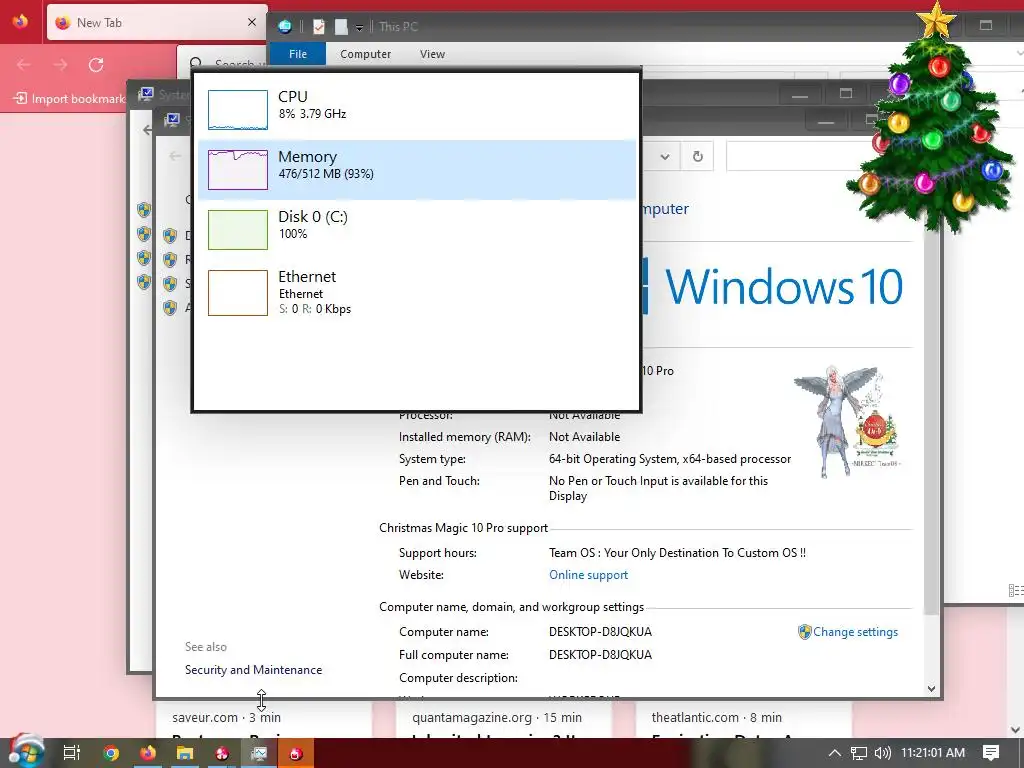
Task: Open File Explorer from the taskbar
Action: click(x=185, y=753)
